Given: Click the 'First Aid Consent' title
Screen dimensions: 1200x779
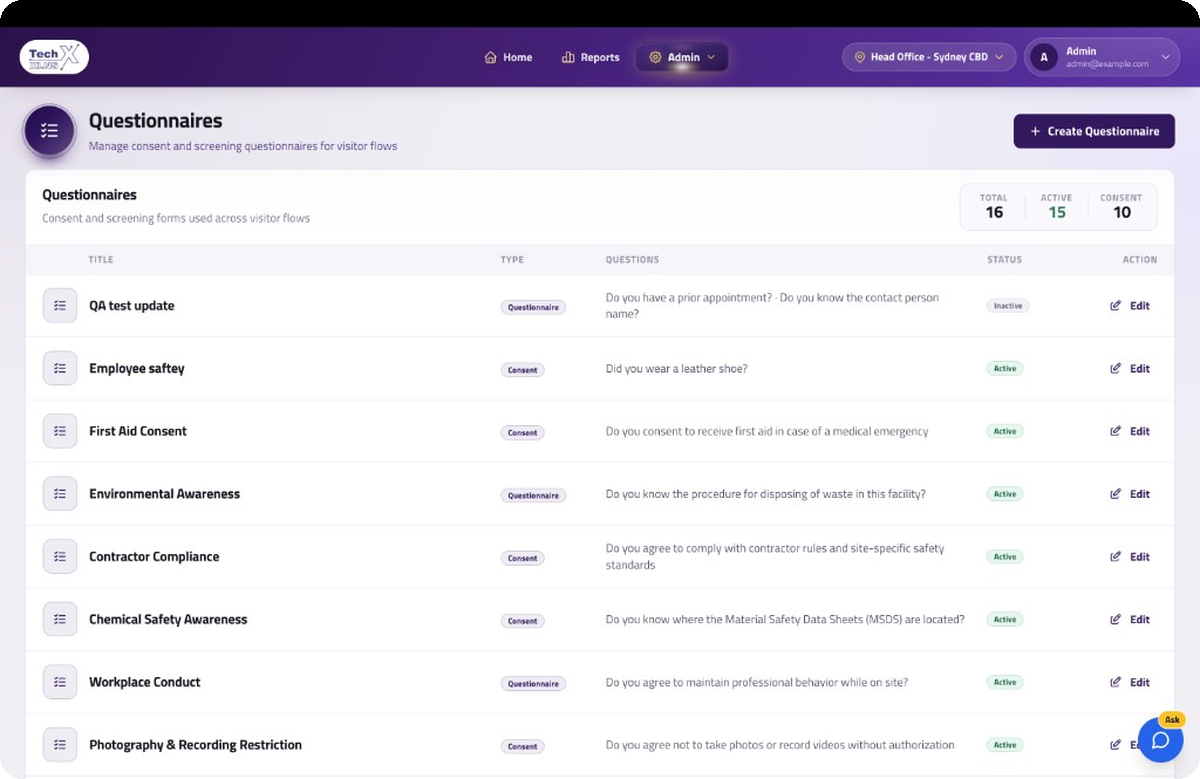Looking at the screenshot, I should pos(138,431).
